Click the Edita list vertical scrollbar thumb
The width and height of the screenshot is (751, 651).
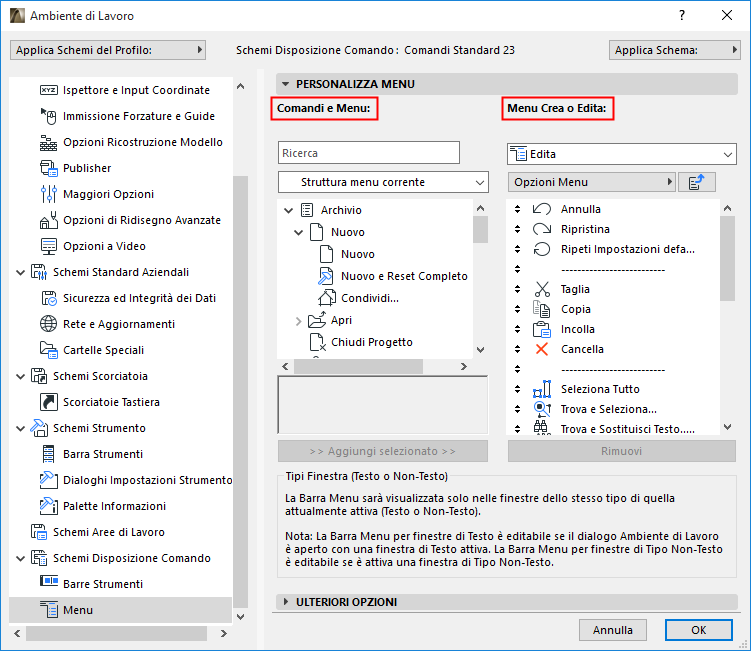(x=727, y=259)
